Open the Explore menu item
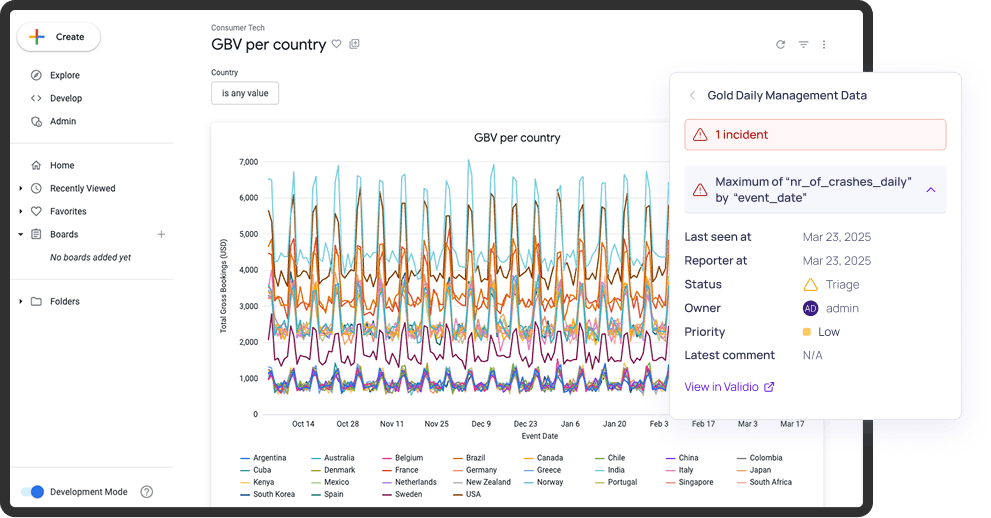The width and height of the screenshot is (991, 518). pyautogui.click(x=64, y=75)
